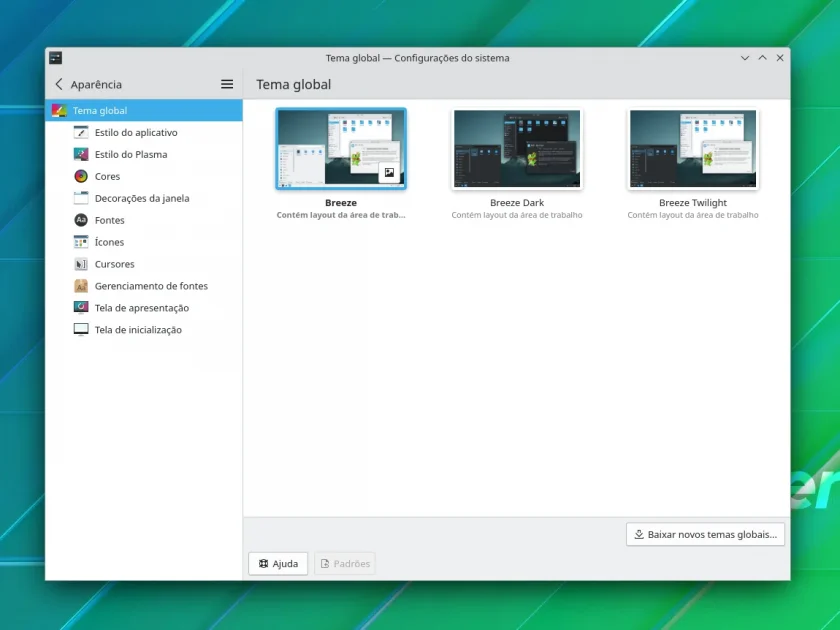Click the Tela de apresentação icon
This screenshot has width=840, height=630.
(81, 308)
